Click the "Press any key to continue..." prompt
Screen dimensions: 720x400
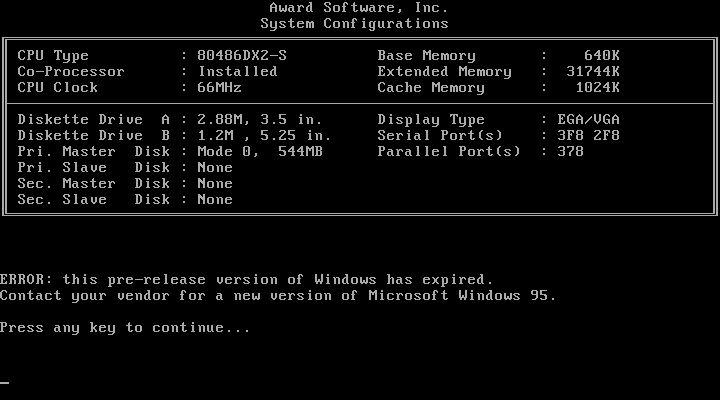click(x=125, y=327)
